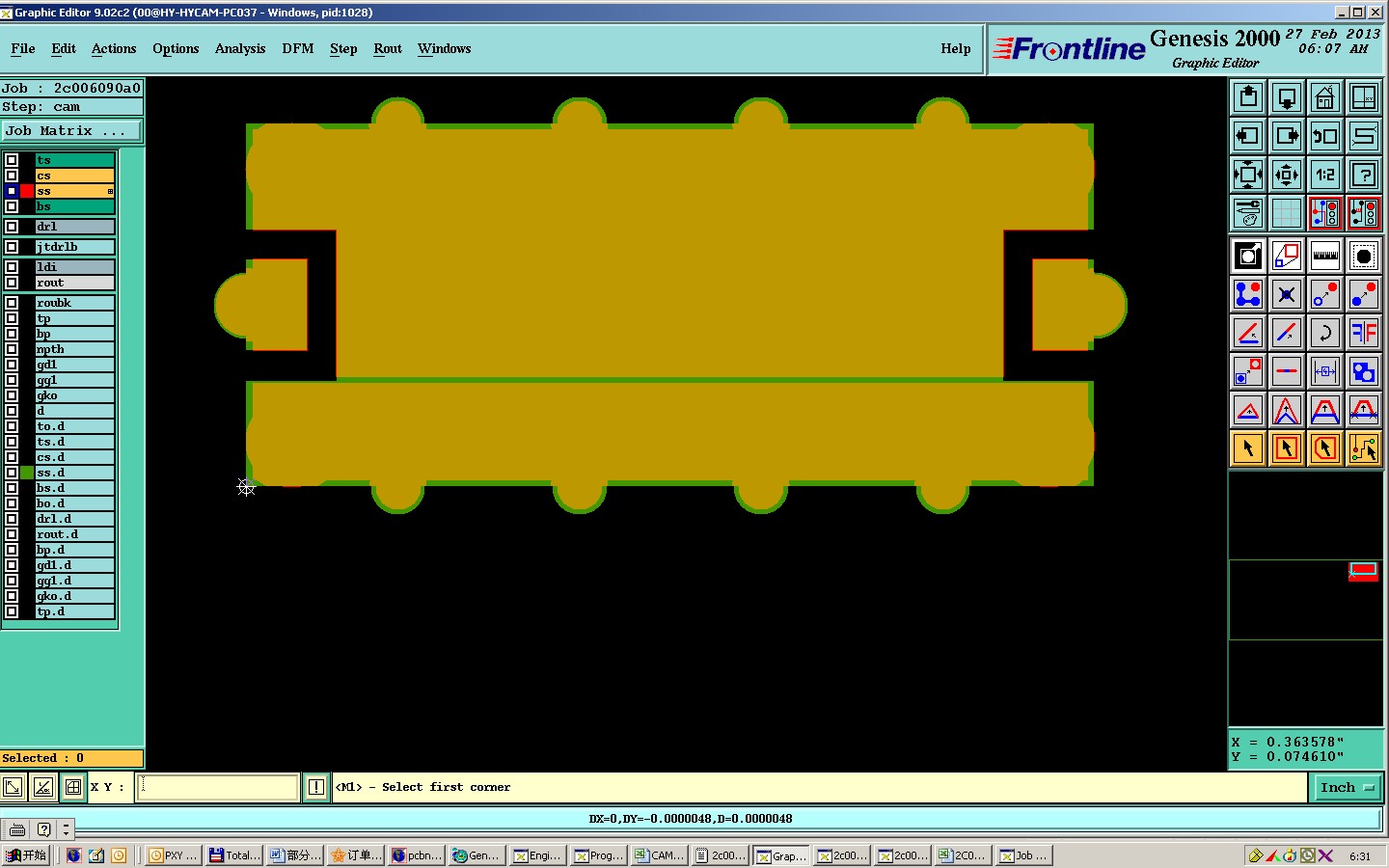Select the ruler measure tool
The width and height of the screenshot is (1389, 868).
1325,256
